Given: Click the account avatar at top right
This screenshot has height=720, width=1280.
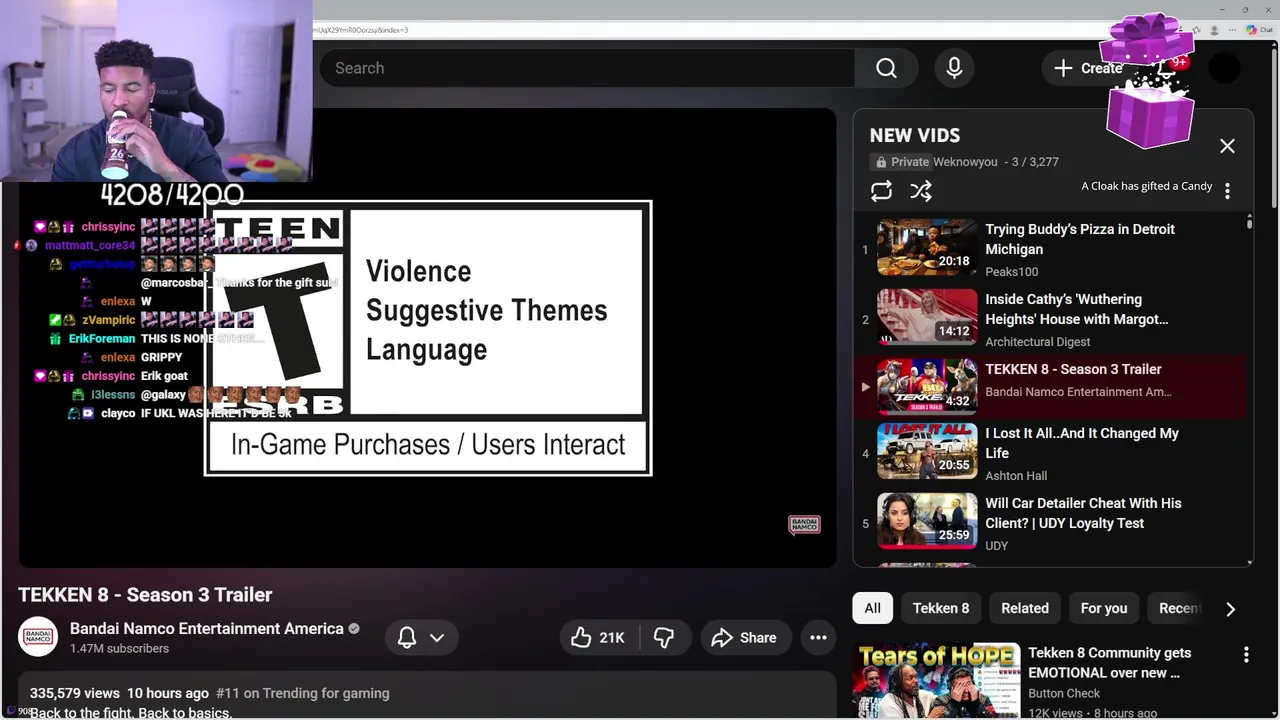Looking at the screenshot, I should click(1224, 68).
